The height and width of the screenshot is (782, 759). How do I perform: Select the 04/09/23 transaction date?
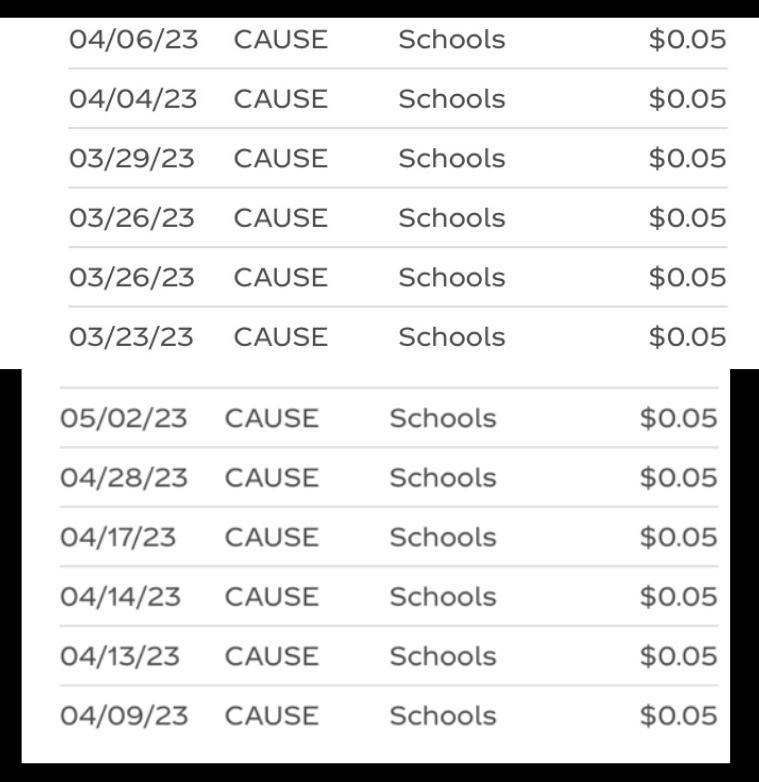tap(123, 716)
